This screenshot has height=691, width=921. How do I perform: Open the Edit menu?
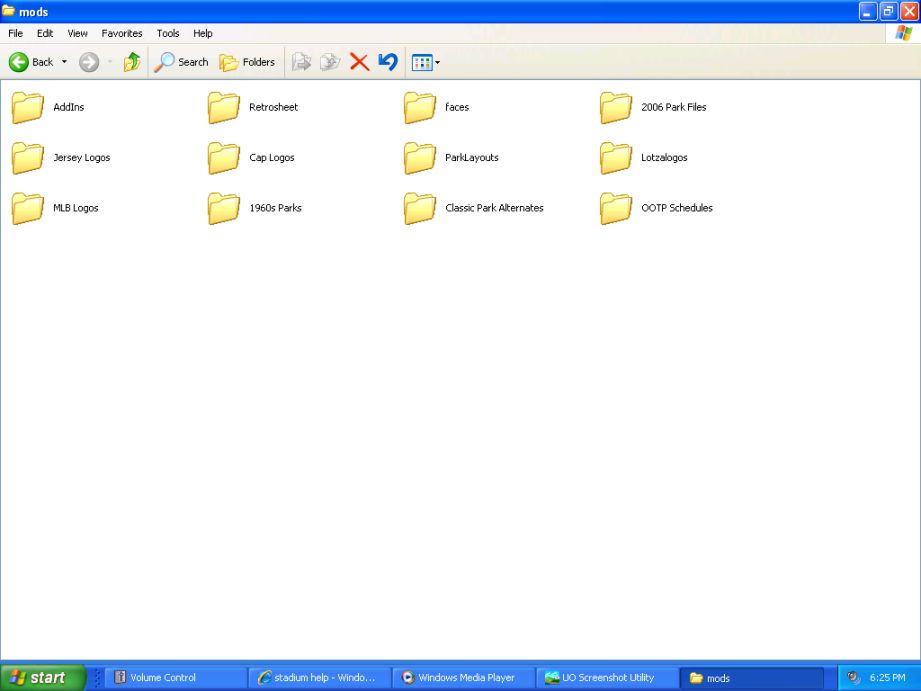point(45,33)
